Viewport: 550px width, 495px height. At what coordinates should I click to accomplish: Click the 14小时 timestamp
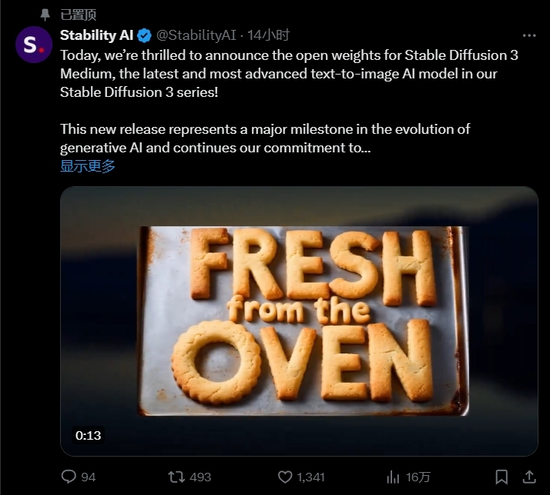pos(268,35)
